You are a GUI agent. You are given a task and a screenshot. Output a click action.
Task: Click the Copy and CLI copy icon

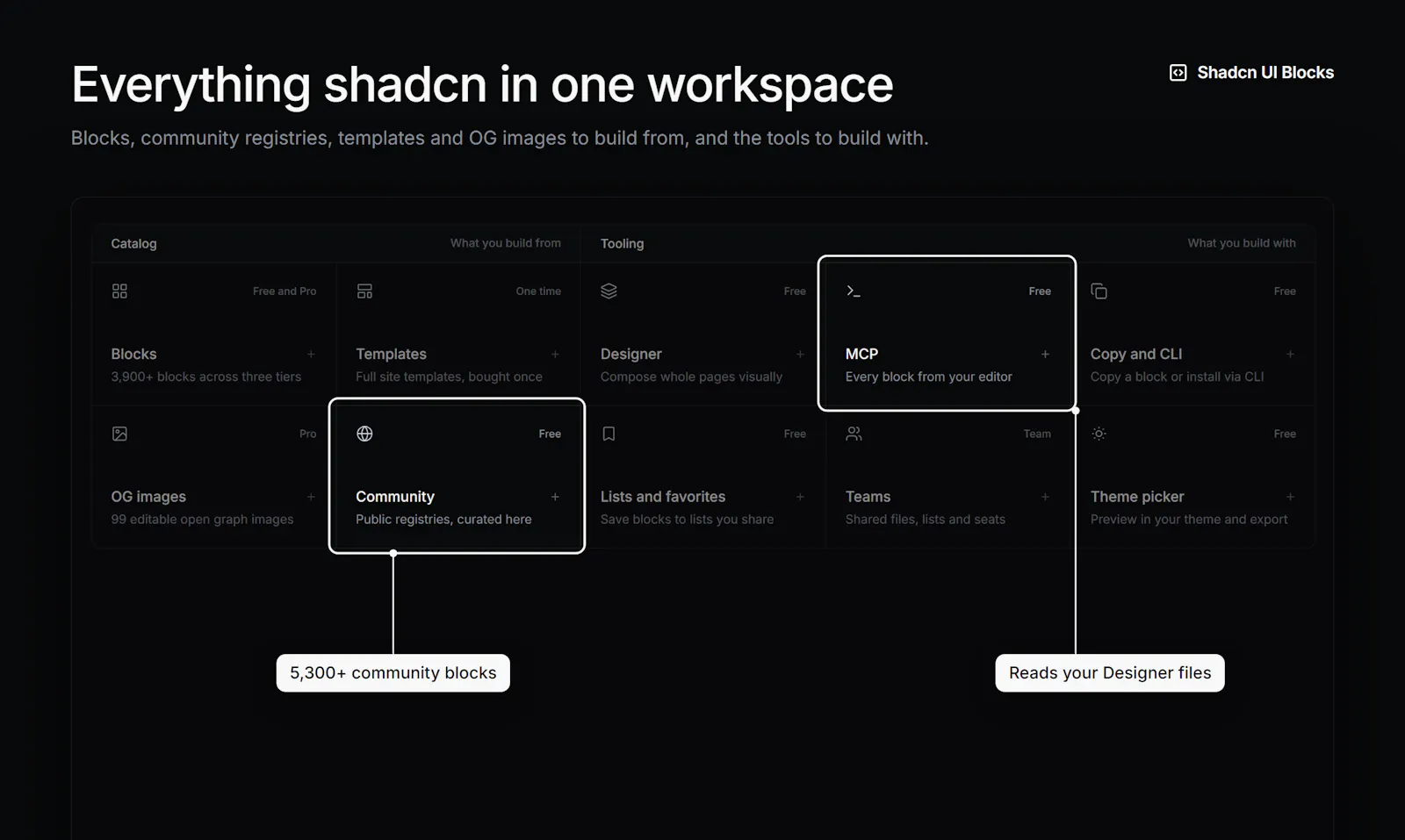(x=1099, y=291)
